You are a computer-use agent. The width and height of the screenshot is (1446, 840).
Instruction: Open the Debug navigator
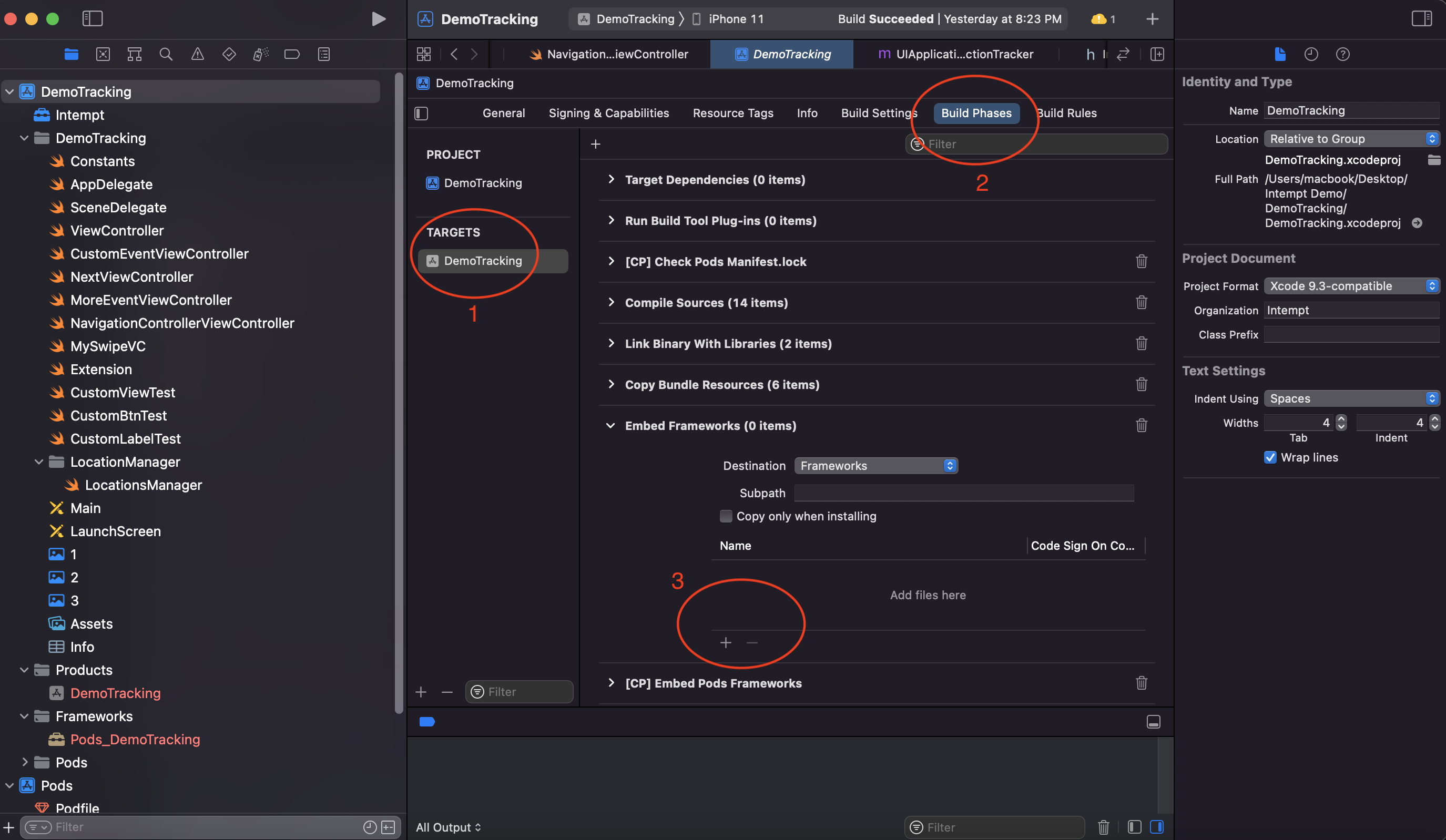(260, 55)
